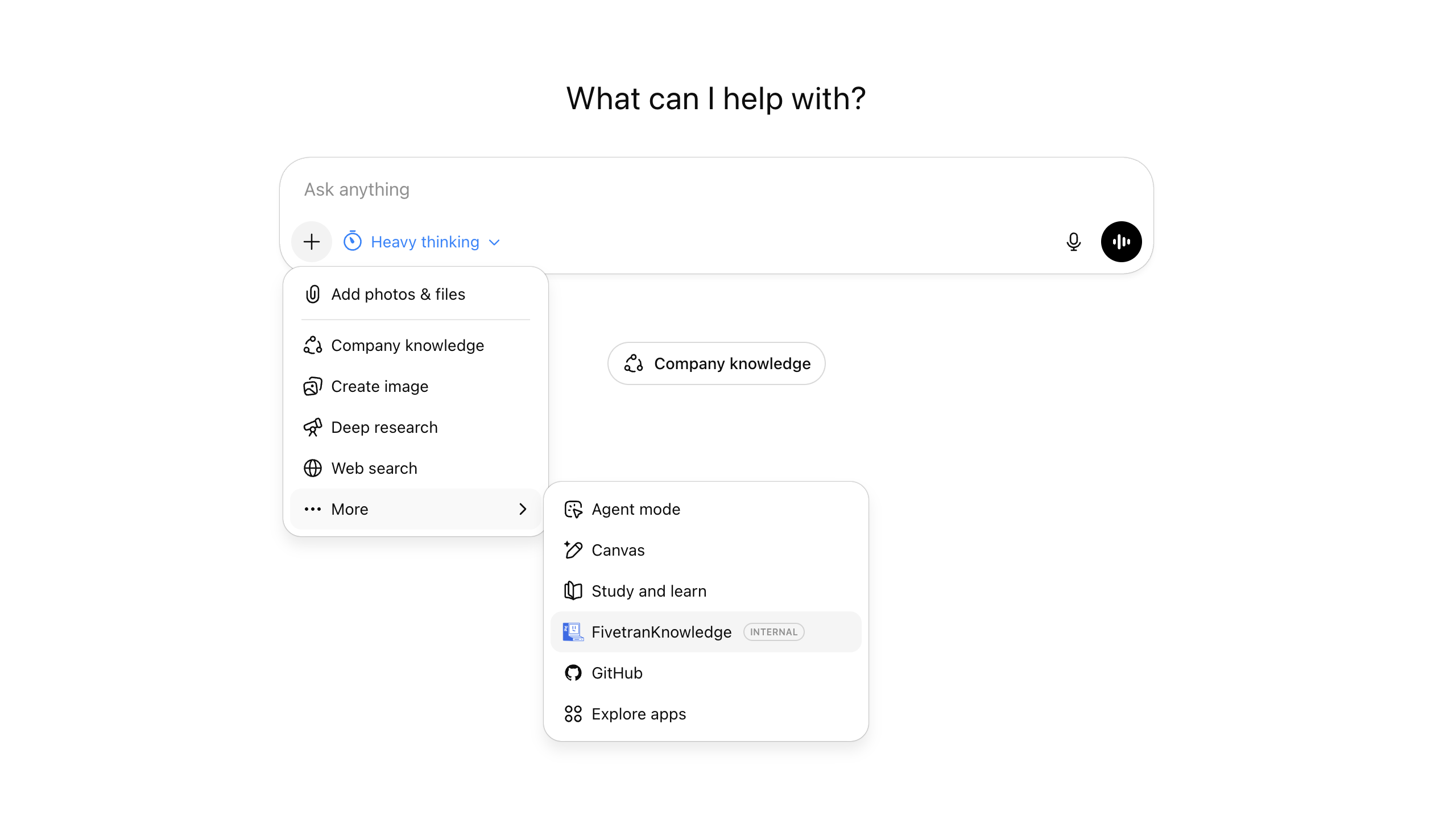1456x819 pixels.
Task: Open the Heavy thinking dropdown chevron
Action: (495, 242)
